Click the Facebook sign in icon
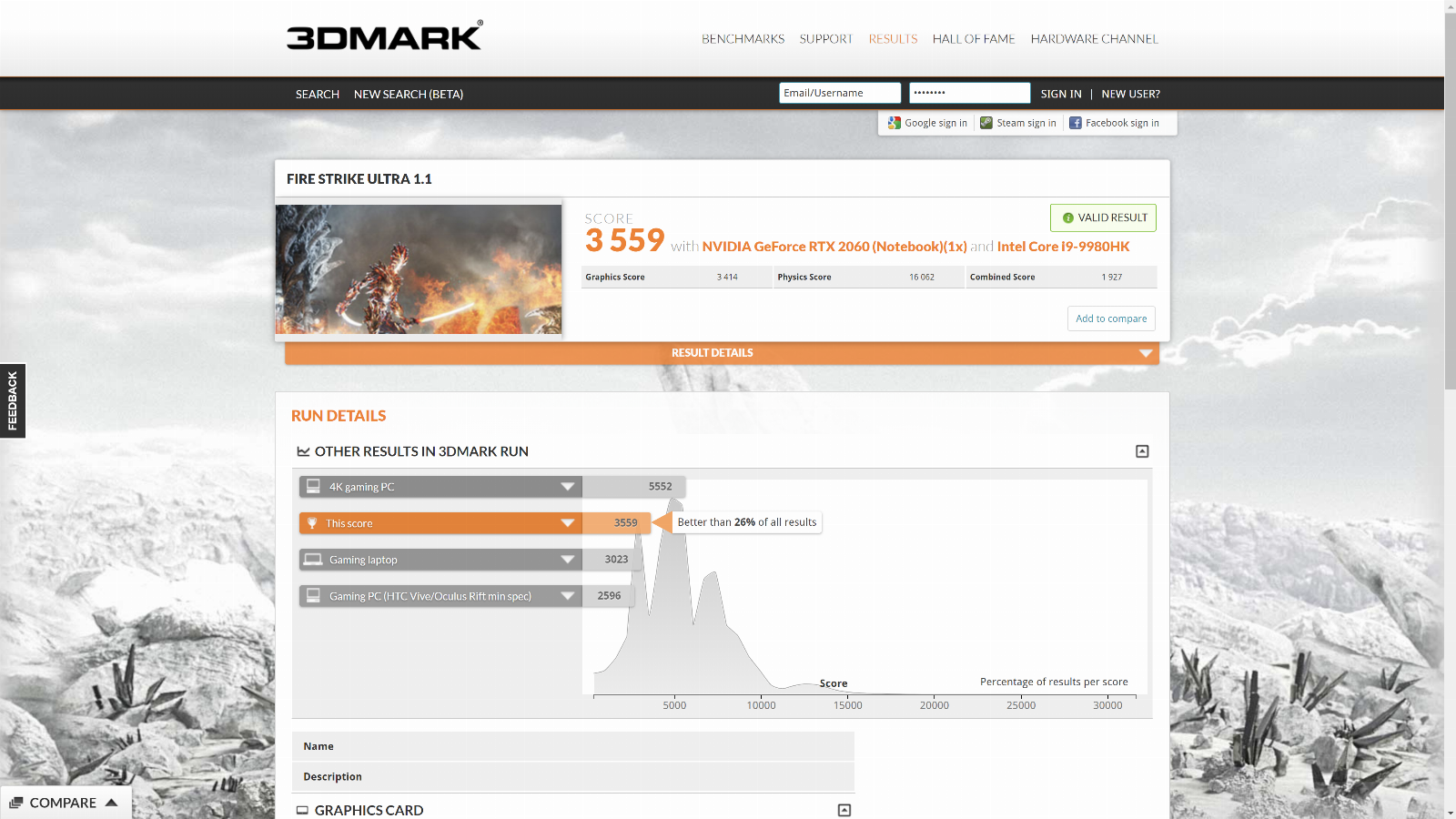The height and width of the screenshot is (819, 1456). click(1076, 123)
